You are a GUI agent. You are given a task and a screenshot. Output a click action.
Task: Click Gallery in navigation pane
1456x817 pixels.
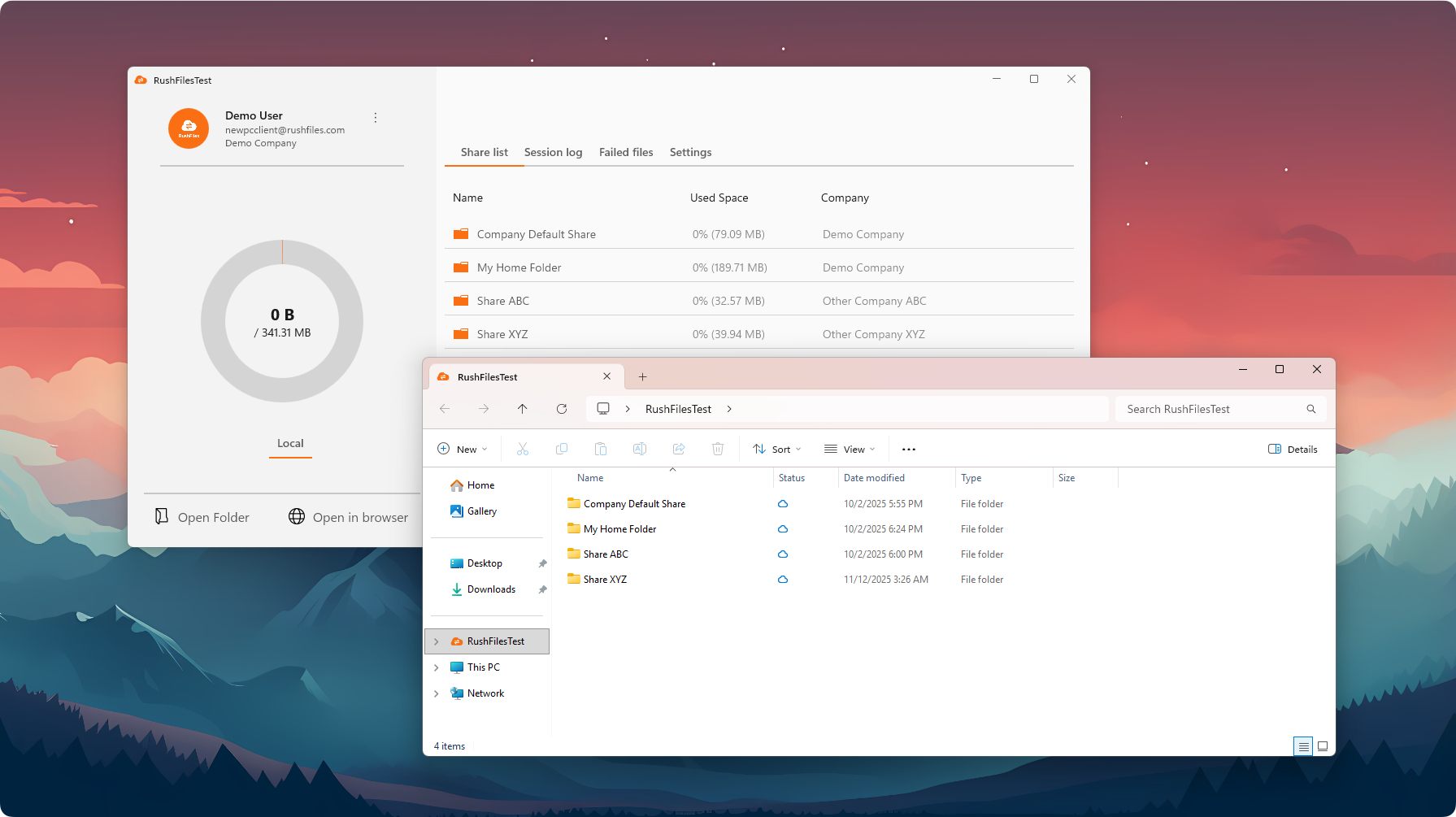[473, 511]
